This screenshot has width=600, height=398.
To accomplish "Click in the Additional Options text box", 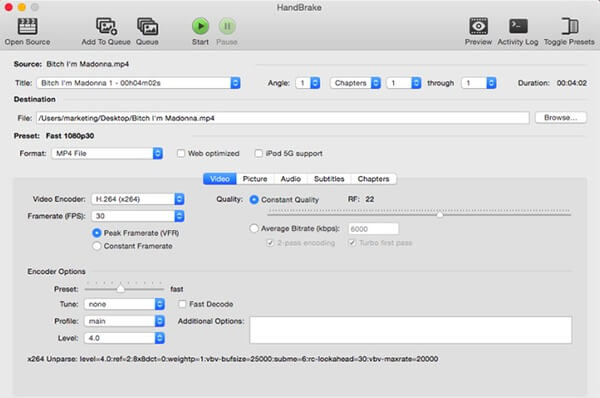I will (411, 329).
